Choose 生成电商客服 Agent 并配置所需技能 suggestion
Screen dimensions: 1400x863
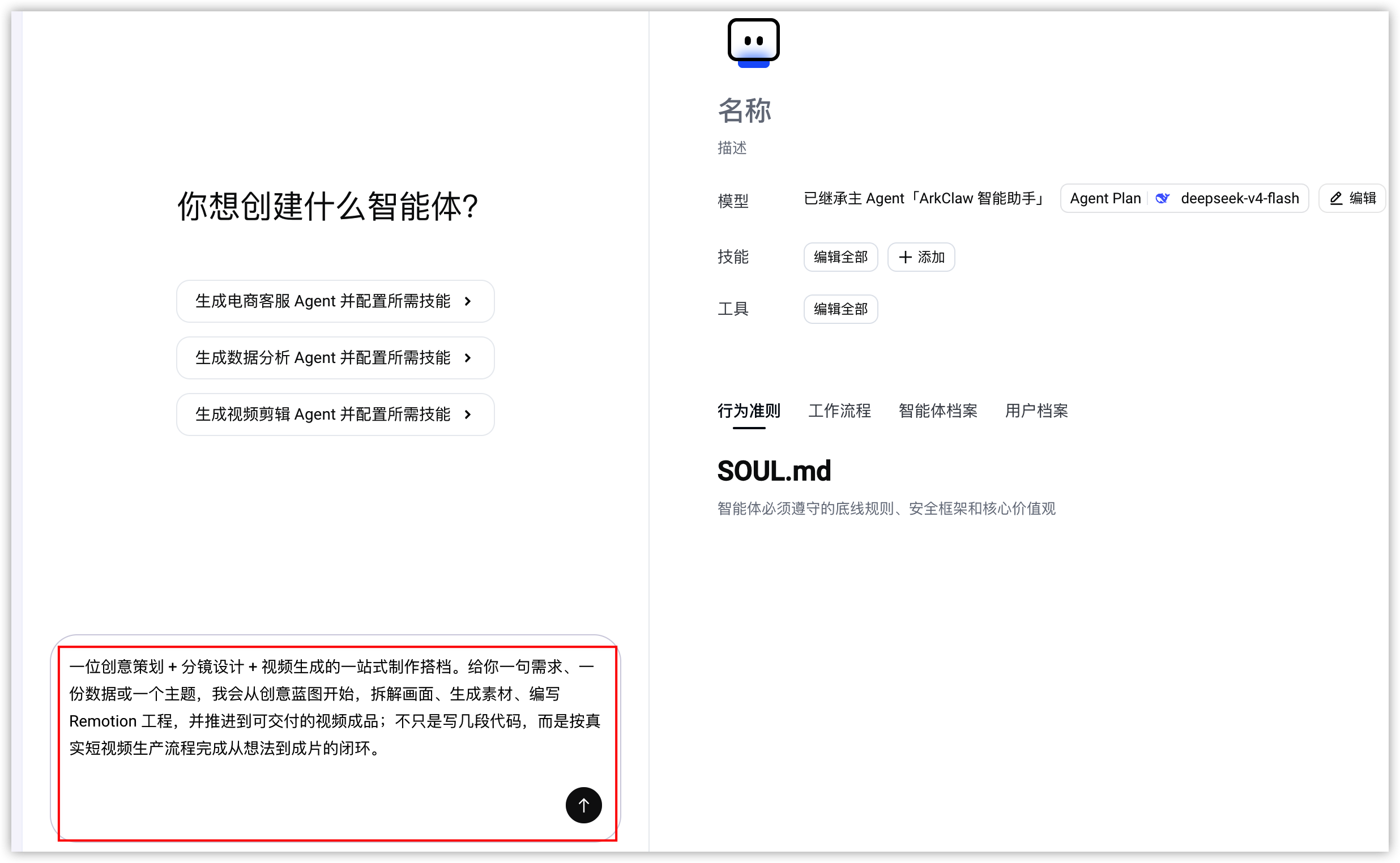pyautogui.click(x=335, y=301)
